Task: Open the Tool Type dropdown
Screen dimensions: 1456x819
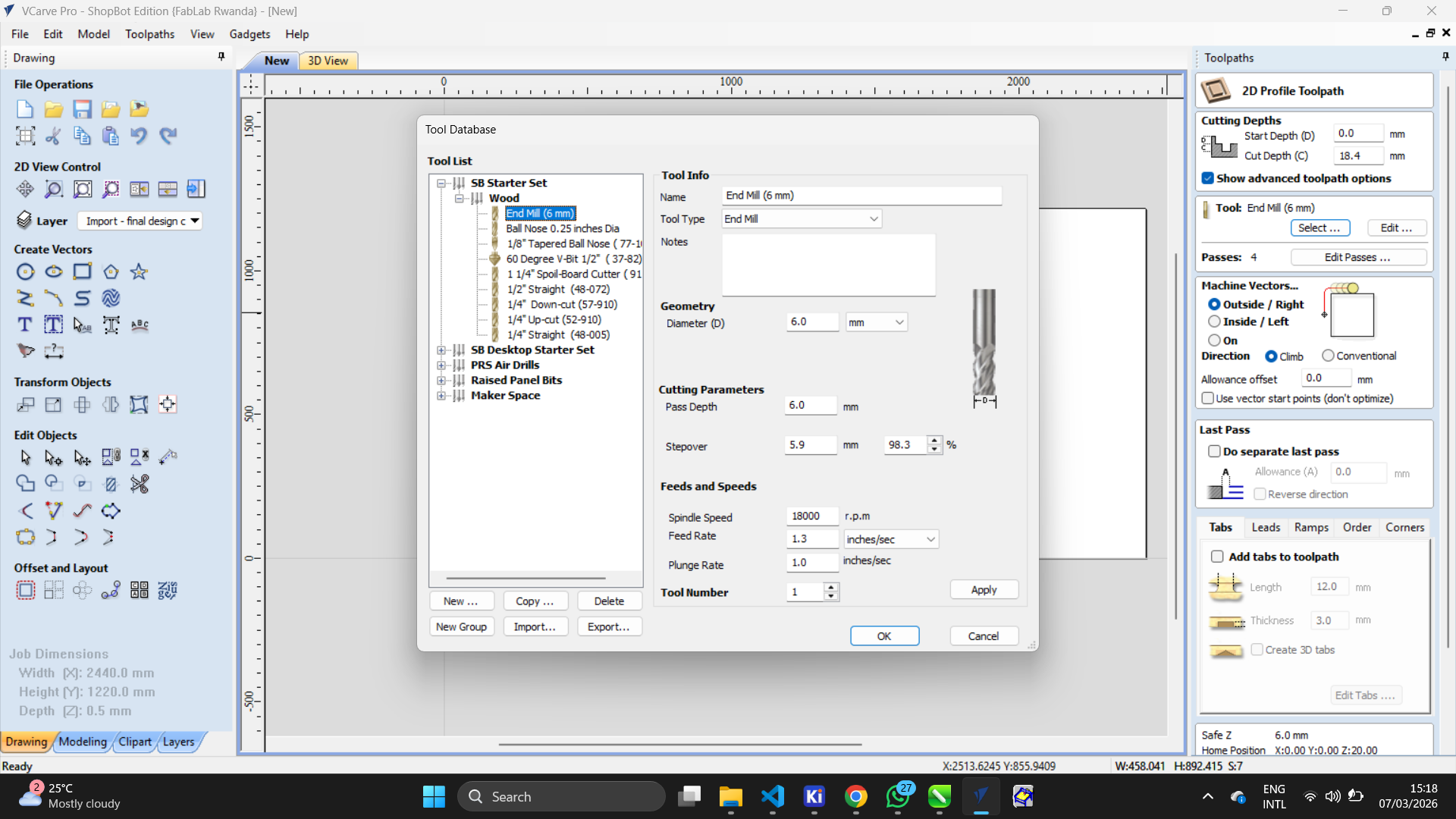Action: click(801, 218)
